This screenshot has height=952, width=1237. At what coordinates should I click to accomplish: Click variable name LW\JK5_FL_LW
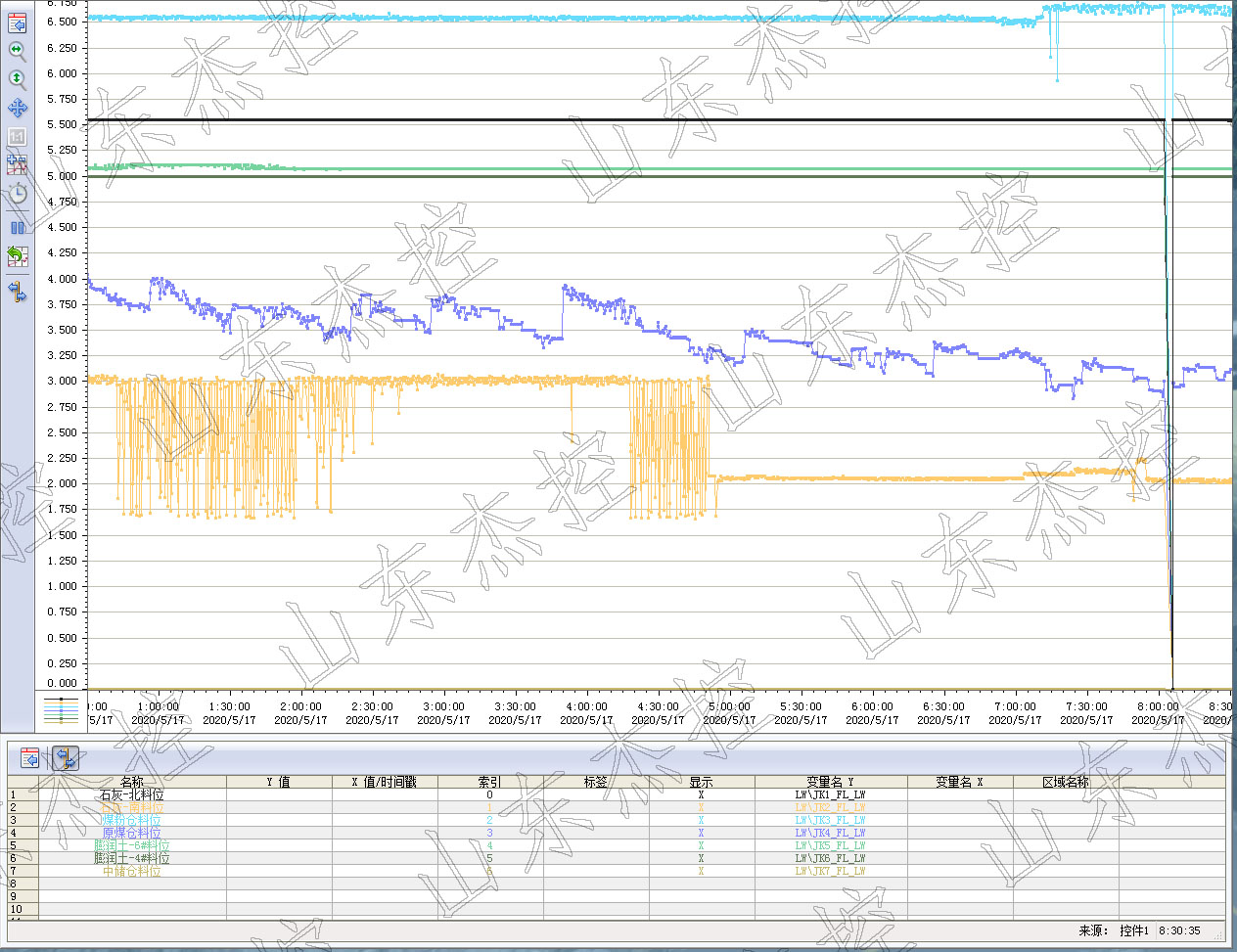[831, 845]
